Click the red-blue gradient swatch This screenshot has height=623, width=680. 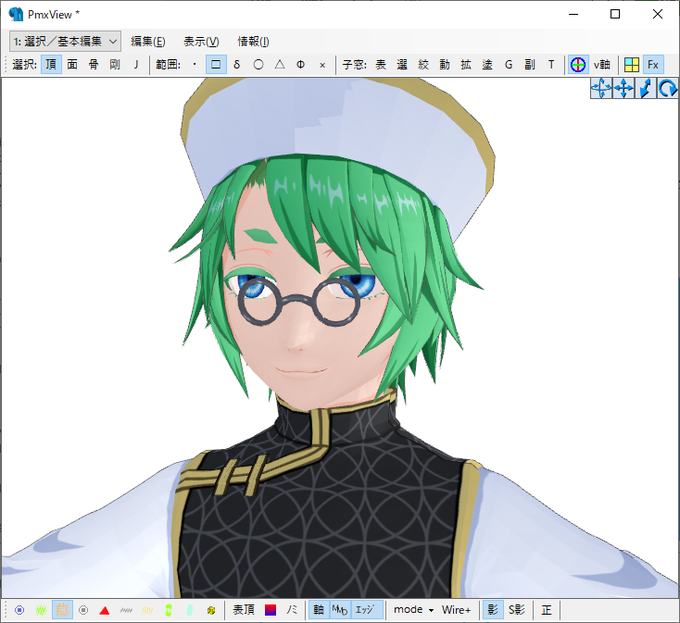click(x=270, y=610)
